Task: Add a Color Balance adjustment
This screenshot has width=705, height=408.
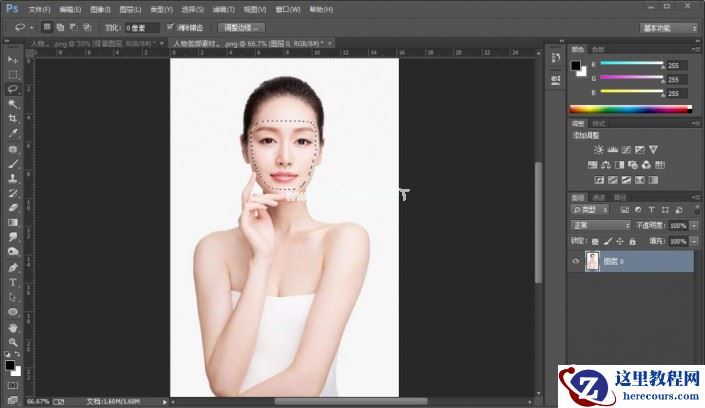Action: coord(606,165)
